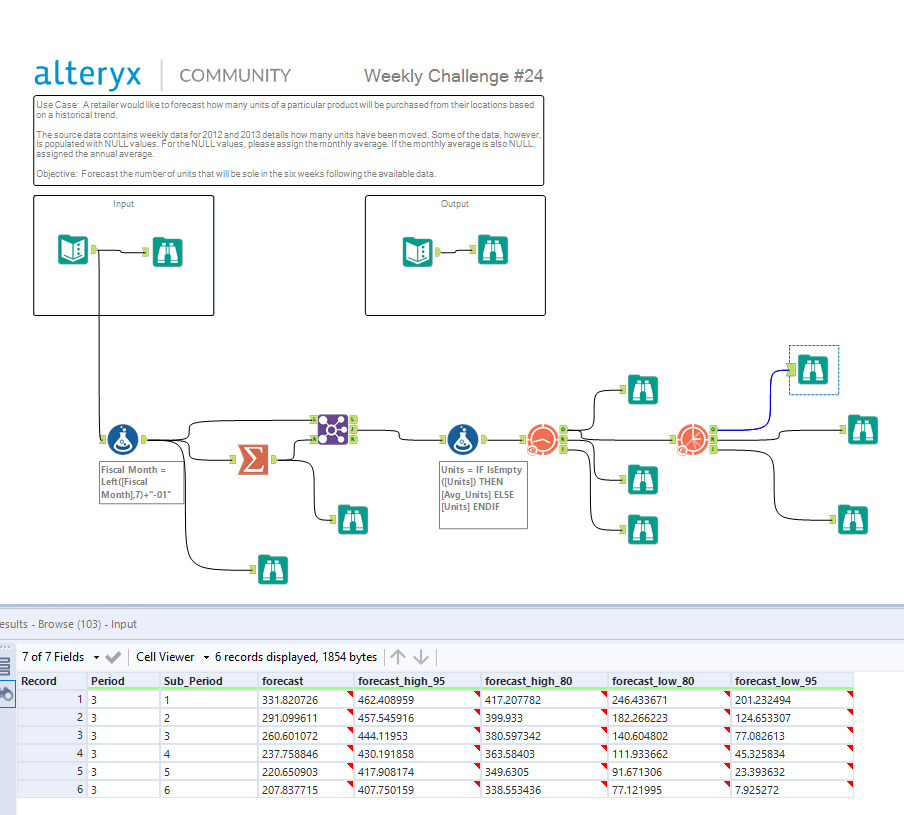Select cell 23.393632
904x815 pixels.
pyautogui.click(x=792, y=772)
